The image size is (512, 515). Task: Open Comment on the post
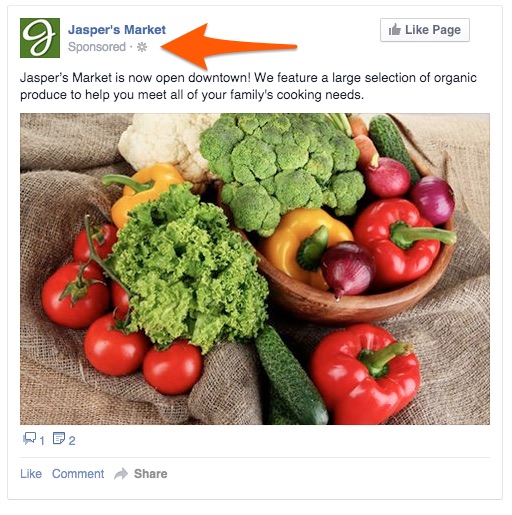pos(78,474)
